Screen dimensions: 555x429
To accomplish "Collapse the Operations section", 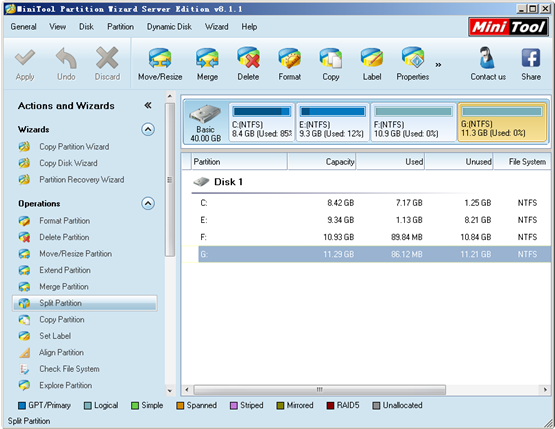I will pyautogui.click(x=148, y=204).
